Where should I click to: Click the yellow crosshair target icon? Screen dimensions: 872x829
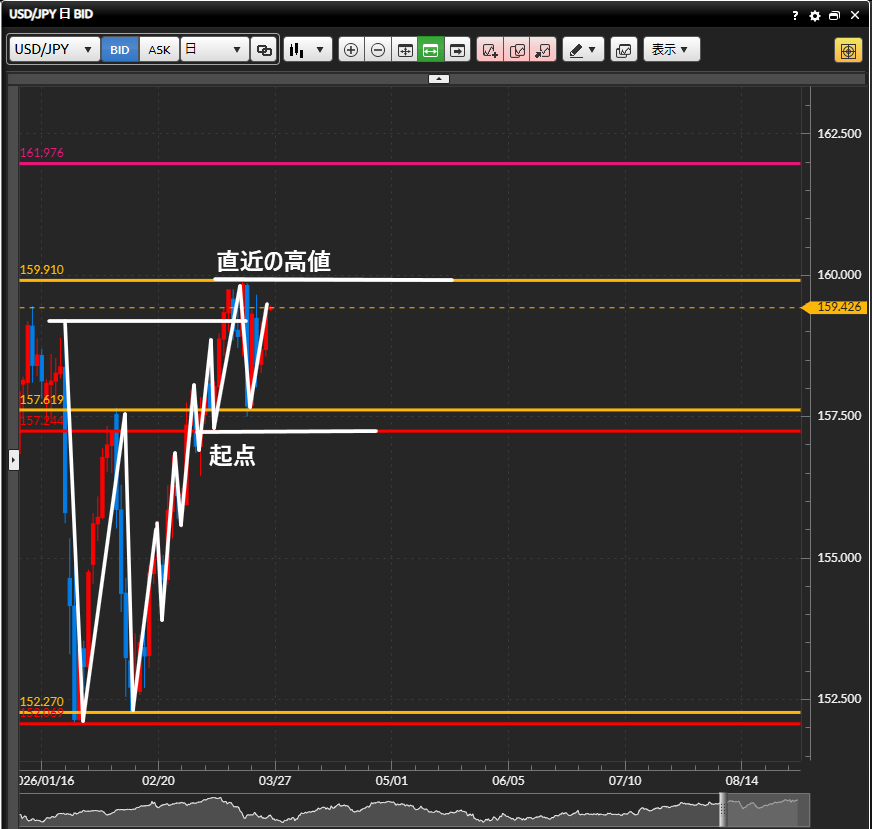848,50
